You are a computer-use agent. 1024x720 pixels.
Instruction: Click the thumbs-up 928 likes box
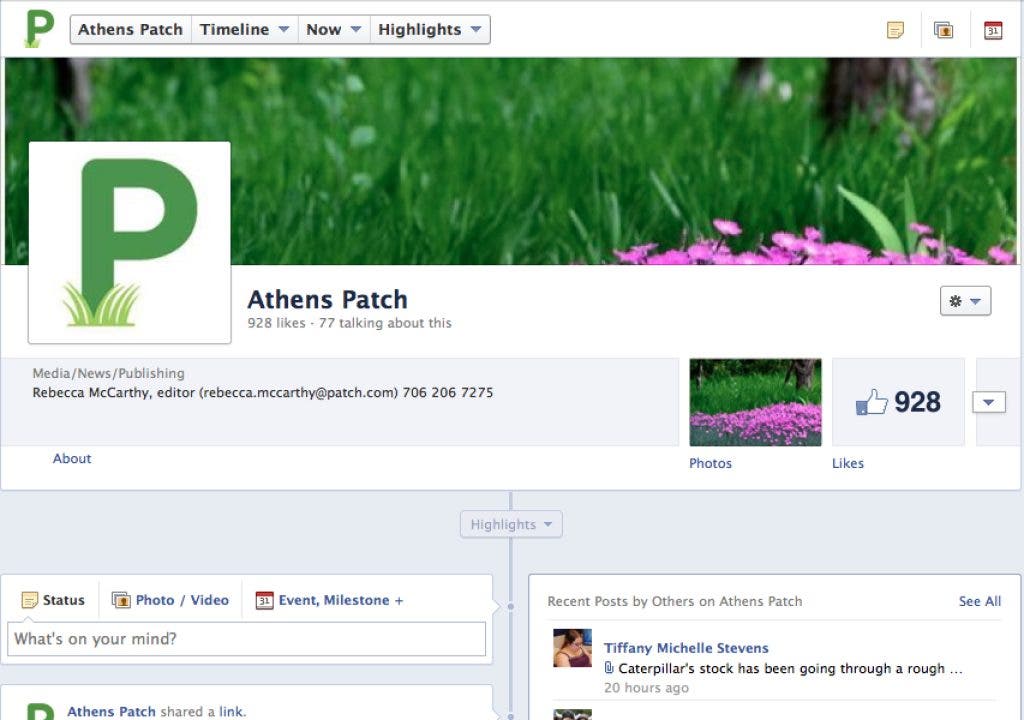click(x=898, y=402)
